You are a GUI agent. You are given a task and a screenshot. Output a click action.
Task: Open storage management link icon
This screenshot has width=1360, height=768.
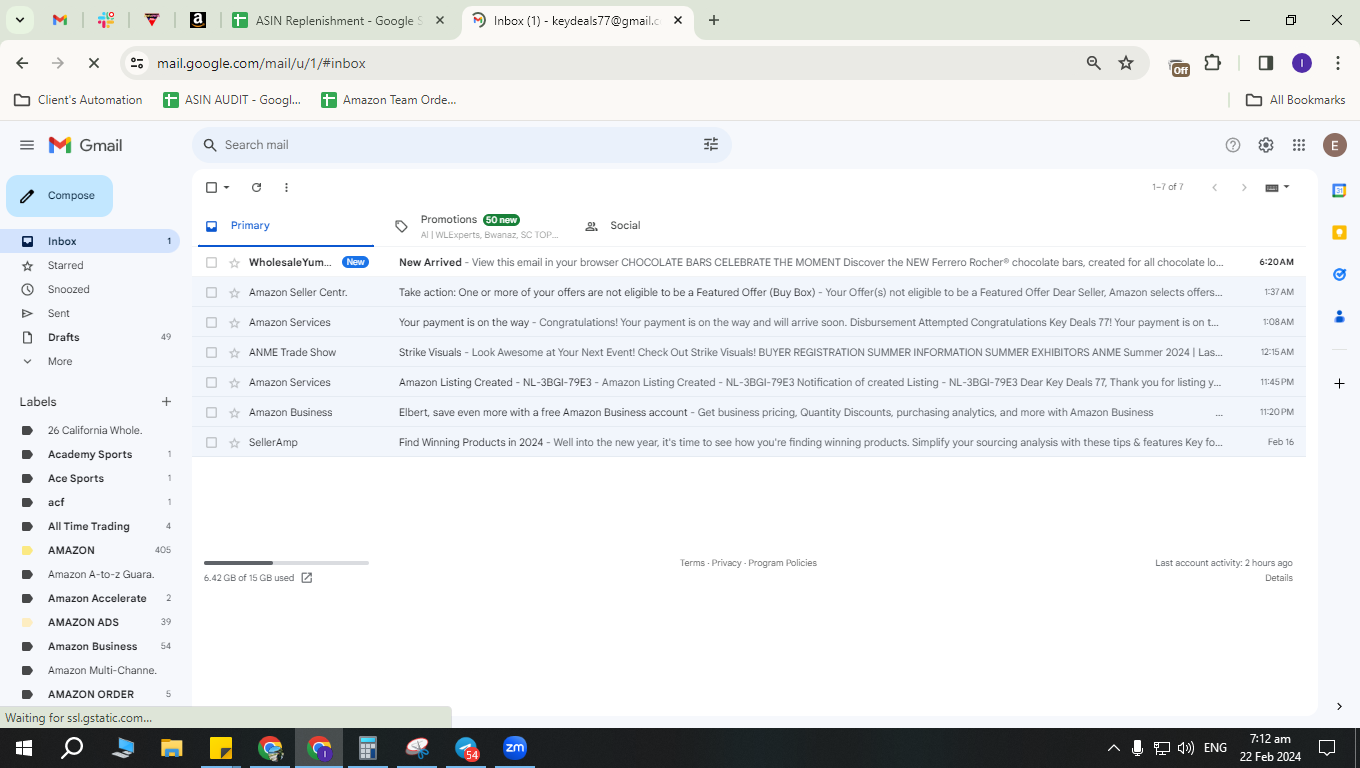[x=307, y=578]
